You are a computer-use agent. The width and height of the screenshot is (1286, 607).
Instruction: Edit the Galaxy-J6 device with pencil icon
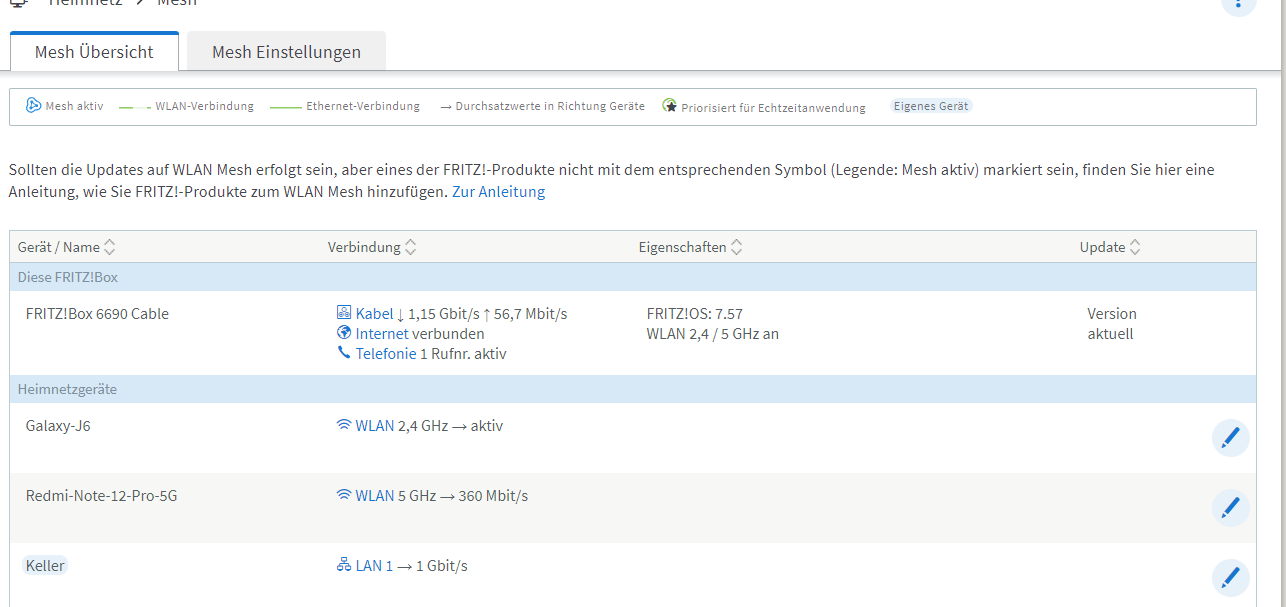[1231, 438]
